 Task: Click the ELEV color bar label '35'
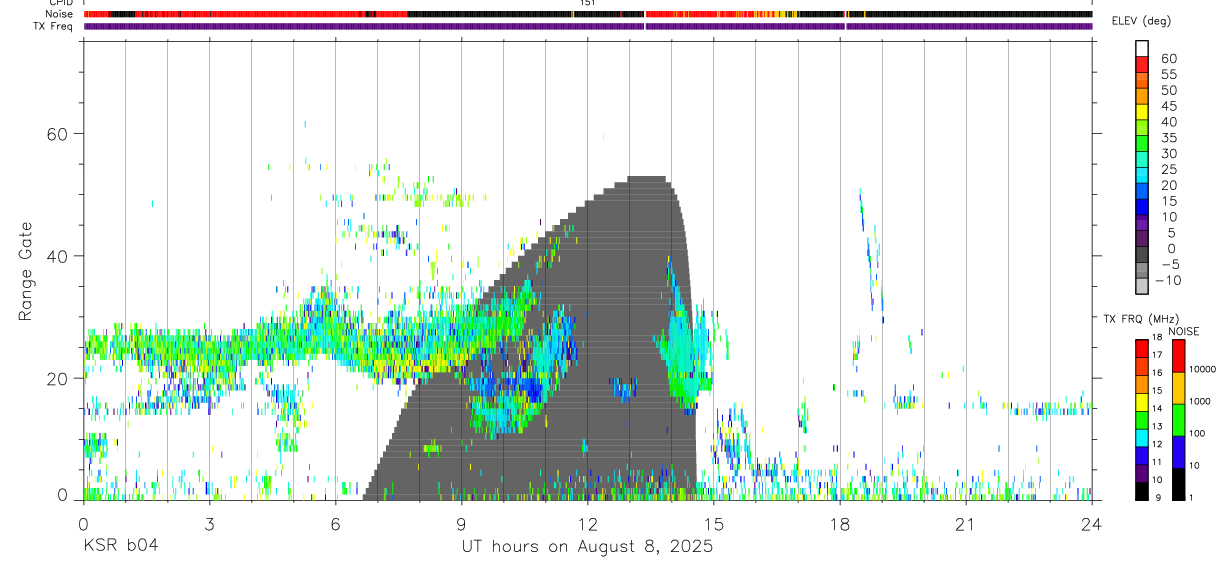pyautogui.click(x=1168, y=138)
